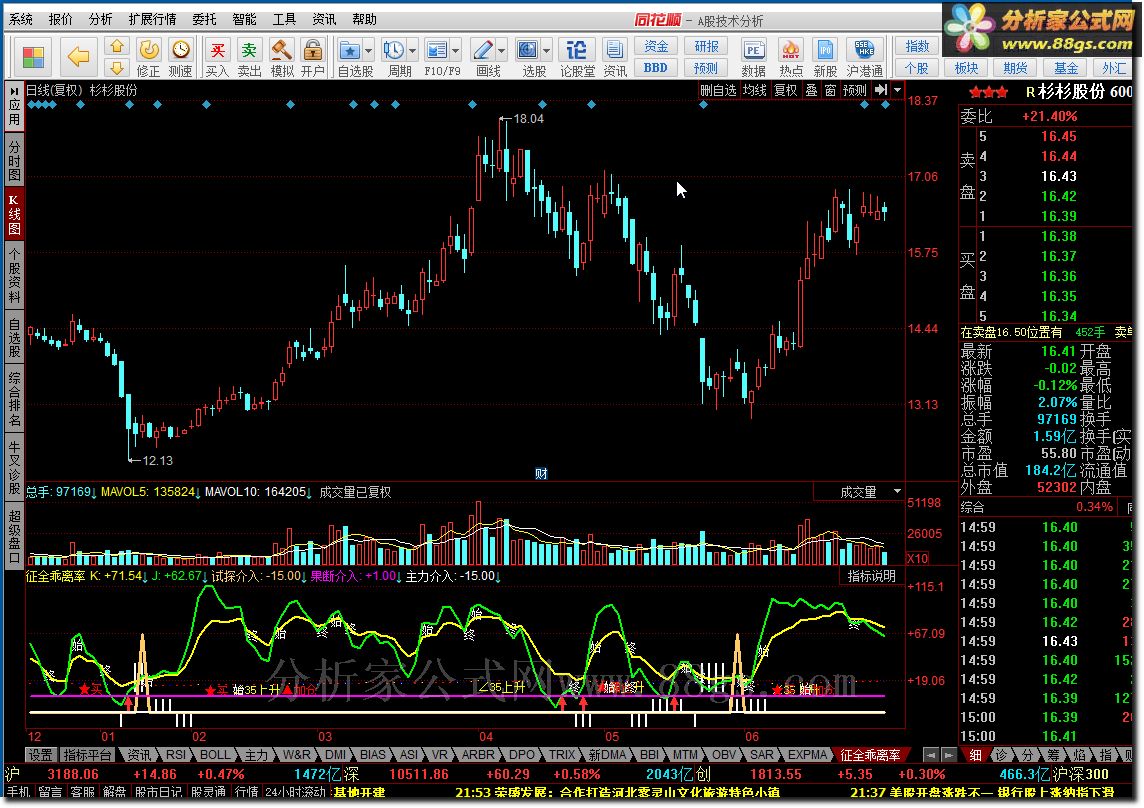The image size is (1144, 808).
Task: Click the 财 marker on the price chart
Action: (x=541, y=473)
